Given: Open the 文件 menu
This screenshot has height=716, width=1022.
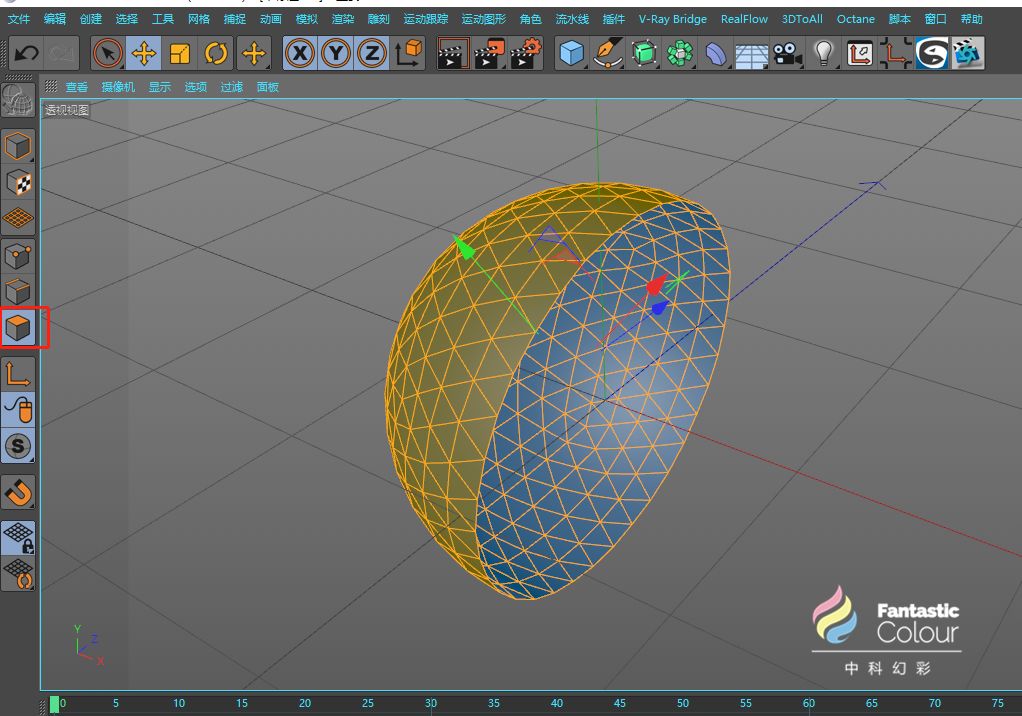Looking at the screenshot, I should 18,19.
